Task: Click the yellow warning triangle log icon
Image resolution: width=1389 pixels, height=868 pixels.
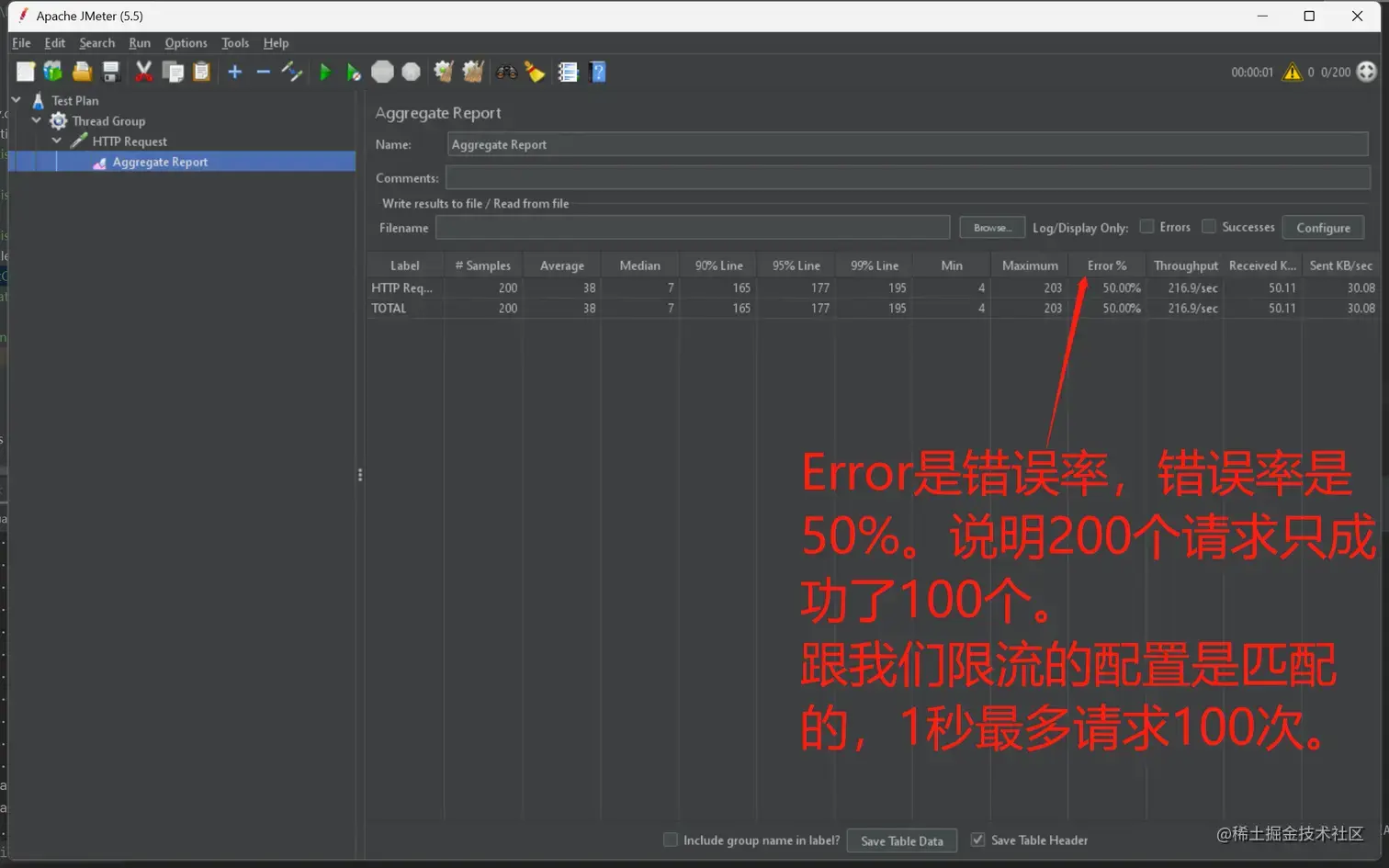Action: pos(1292,72)
